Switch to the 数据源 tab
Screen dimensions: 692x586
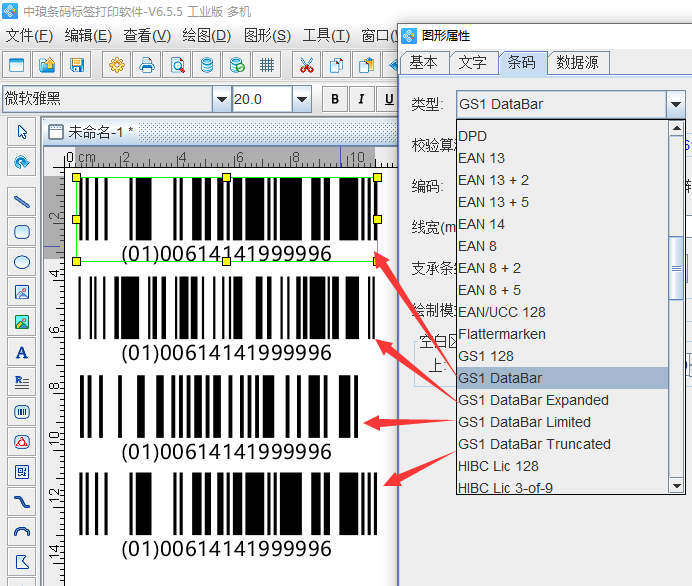tap(577, 62)
